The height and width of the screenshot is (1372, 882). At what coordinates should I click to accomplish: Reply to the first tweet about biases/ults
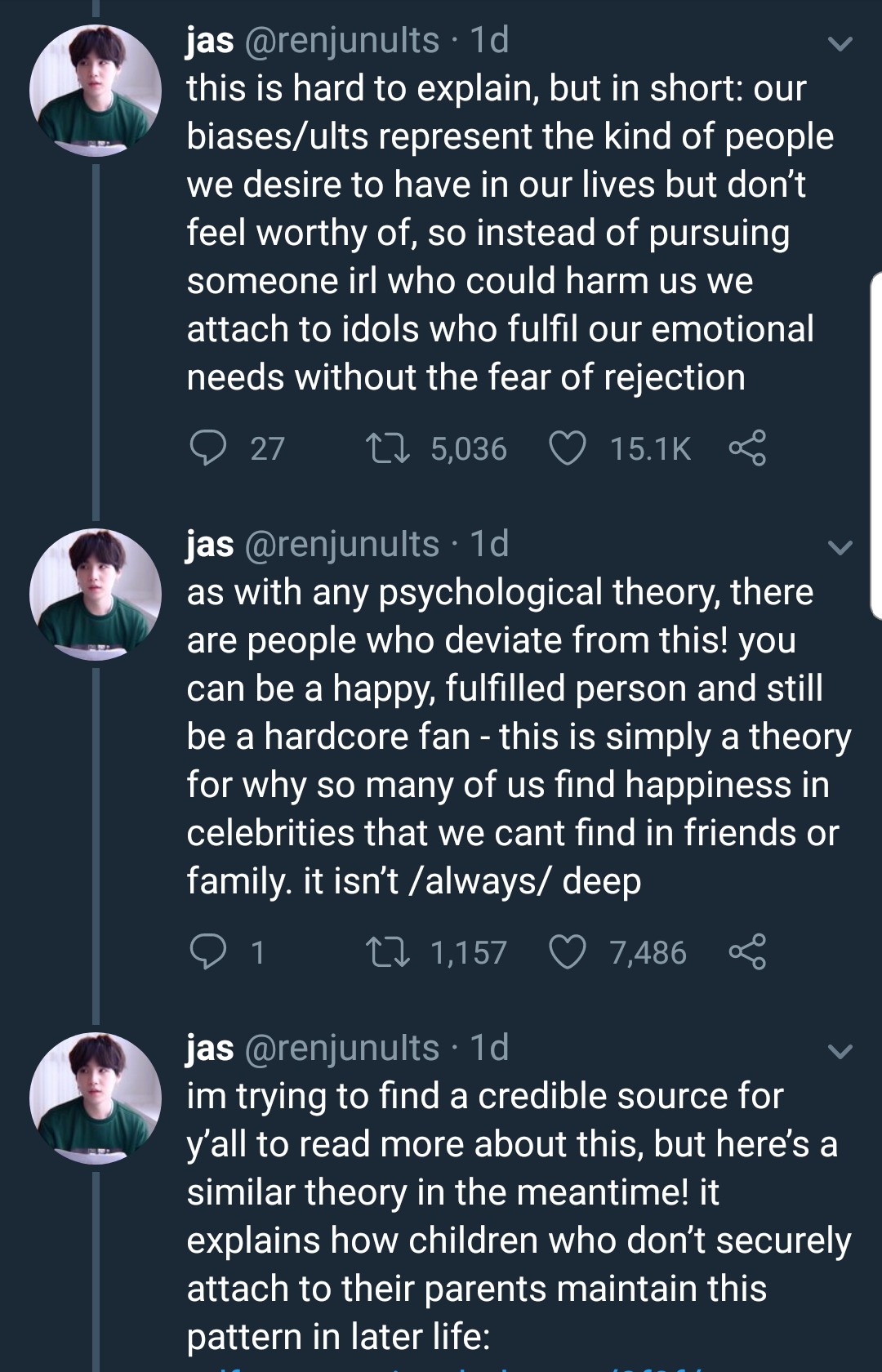208,448
